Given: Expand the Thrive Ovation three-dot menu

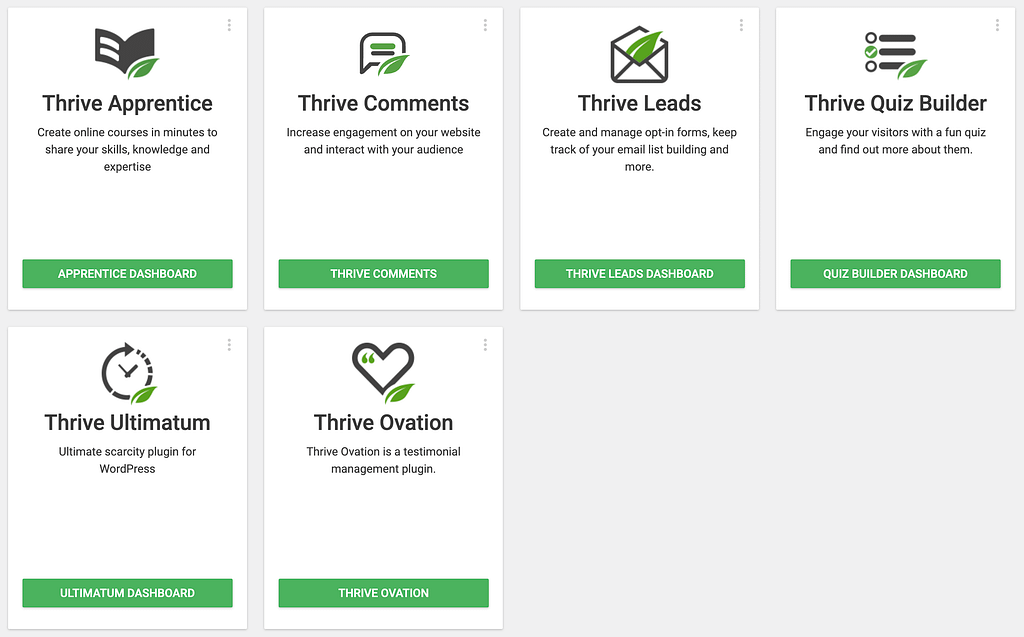Looking at the screenshot, I should [485, 345].
